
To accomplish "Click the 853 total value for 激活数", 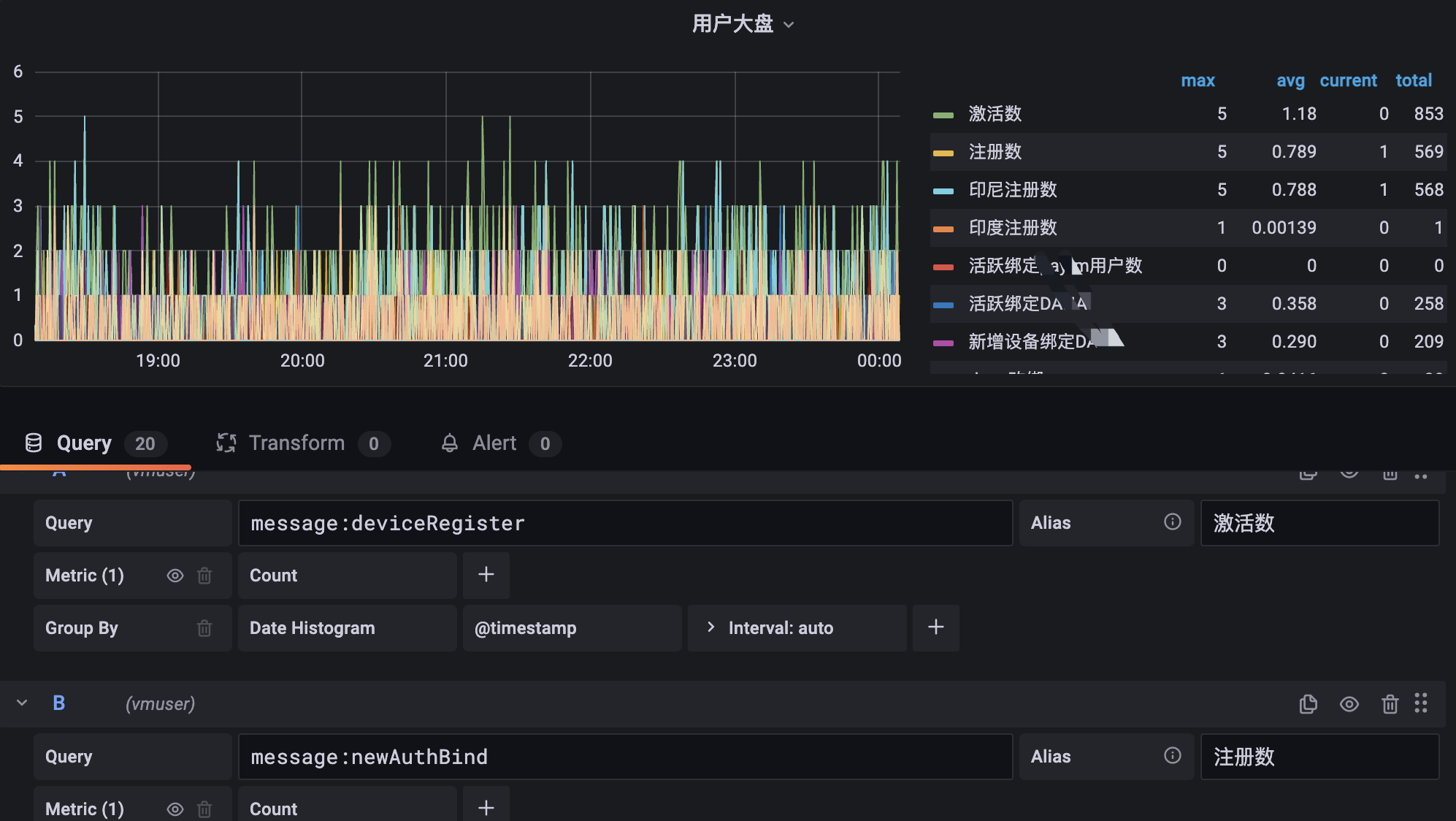I will (1428, 114).
